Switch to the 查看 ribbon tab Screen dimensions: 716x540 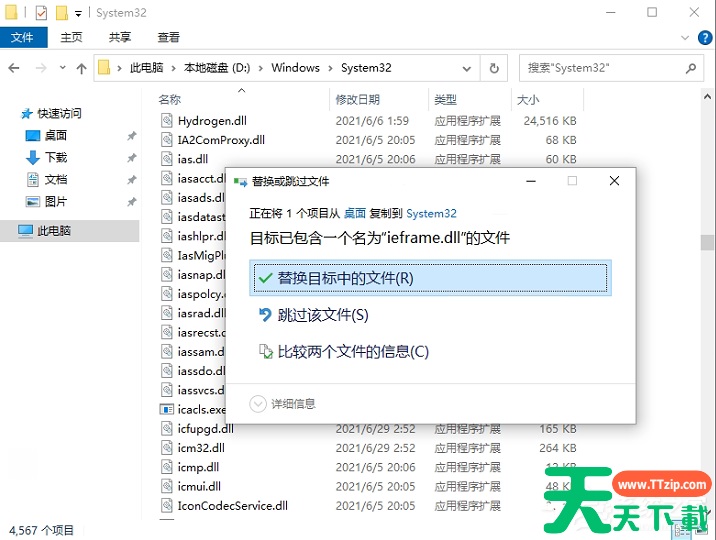point(168,37)
